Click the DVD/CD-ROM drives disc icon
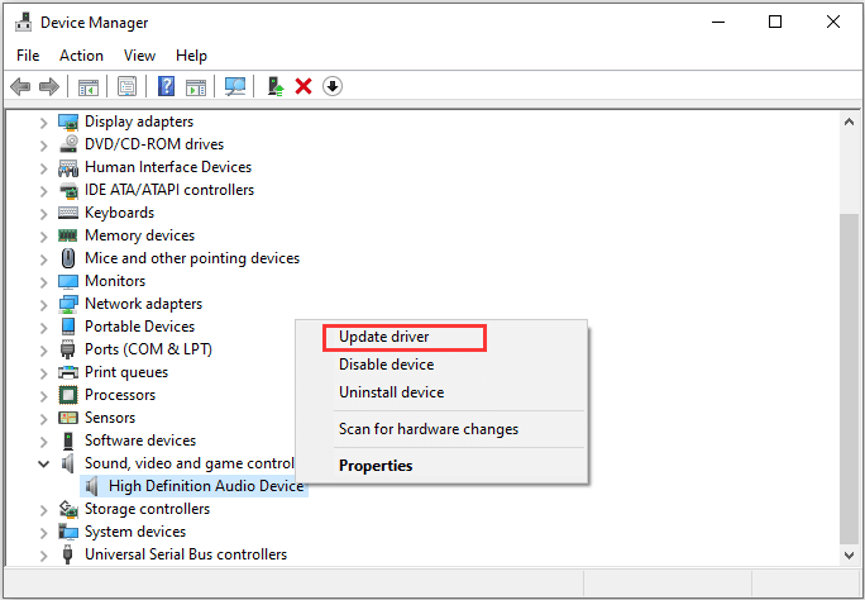This screenshot has width=865, height=600. click(x=68, y=144)
